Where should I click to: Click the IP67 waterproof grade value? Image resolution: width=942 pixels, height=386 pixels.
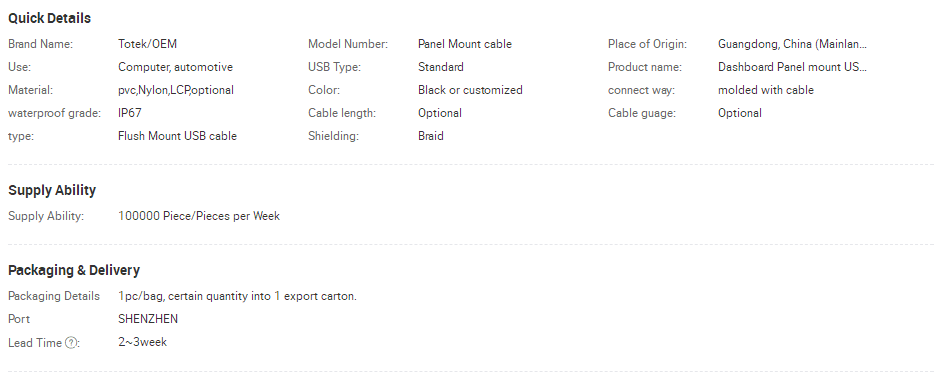tap(130, 113)
